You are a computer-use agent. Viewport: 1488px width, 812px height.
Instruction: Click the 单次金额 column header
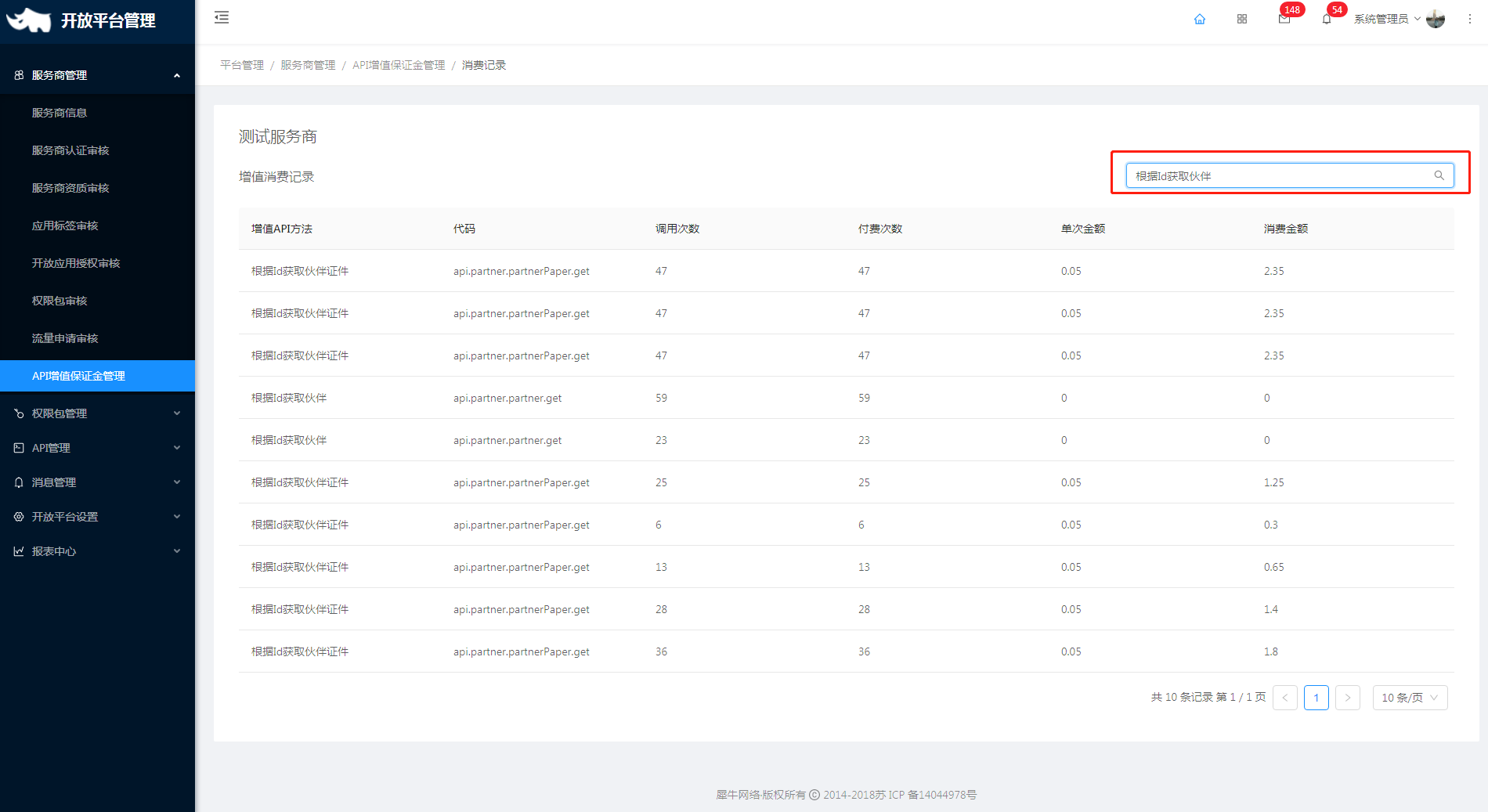click(1083, 229)
